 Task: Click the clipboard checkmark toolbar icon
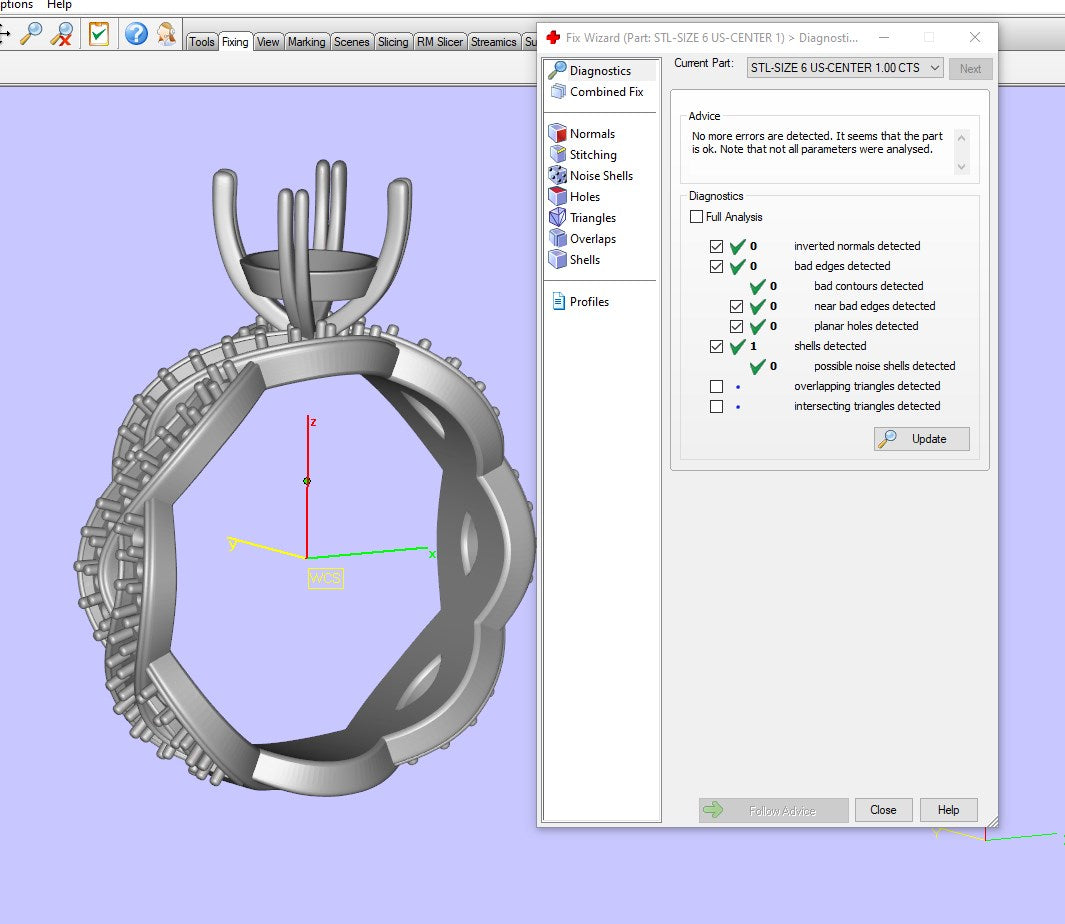click(x=98, y=34)
